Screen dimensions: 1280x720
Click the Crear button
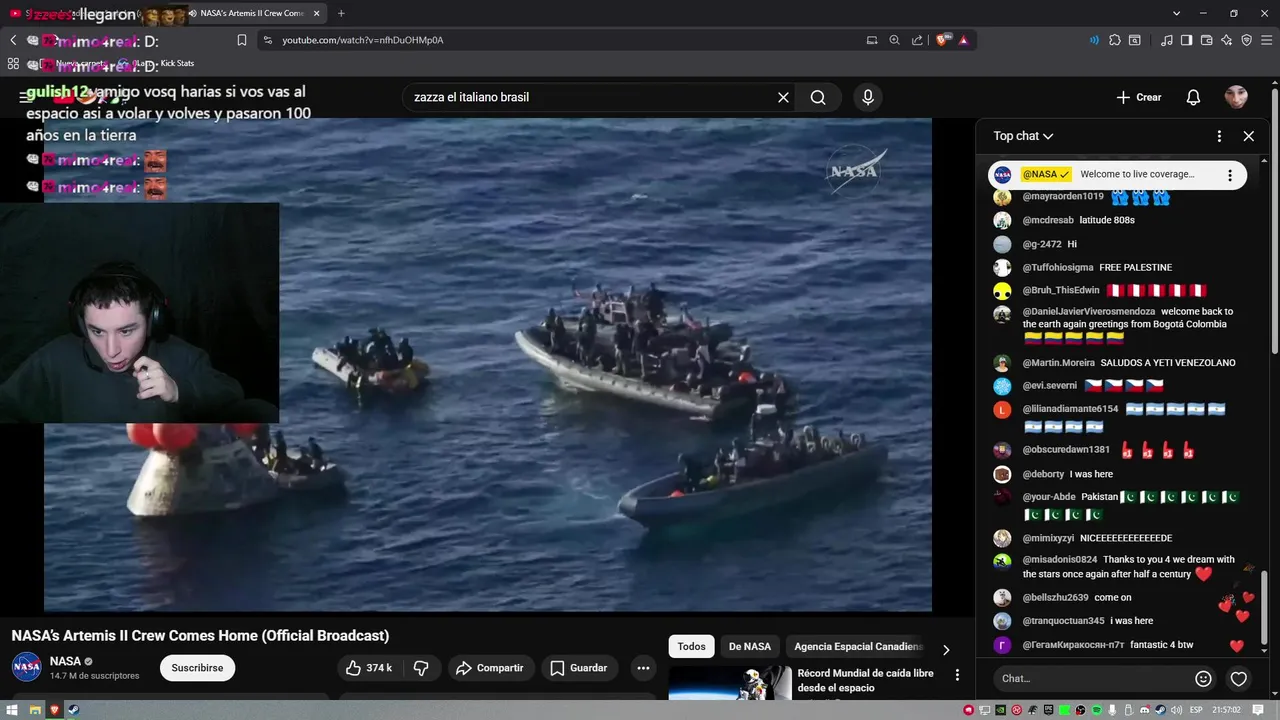point(1139,97)
